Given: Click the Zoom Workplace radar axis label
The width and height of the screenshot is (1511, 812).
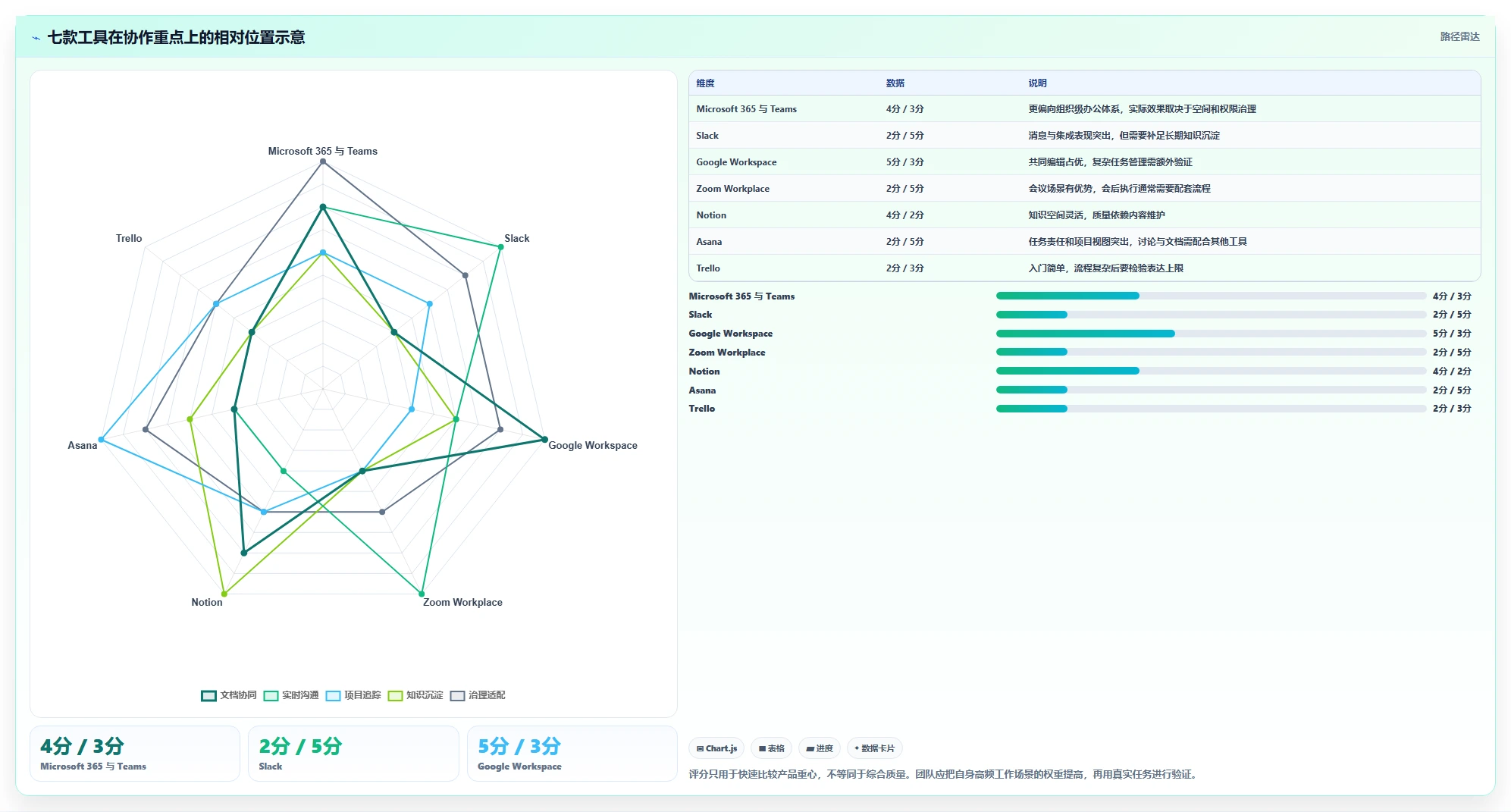Looking at the screenshot, I should pyautogui.click(x=462, y=602).
